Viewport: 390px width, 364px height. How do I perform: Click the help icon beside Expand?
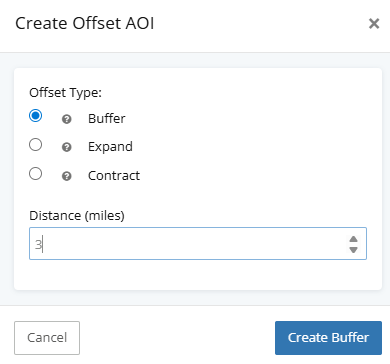[67, 147]
